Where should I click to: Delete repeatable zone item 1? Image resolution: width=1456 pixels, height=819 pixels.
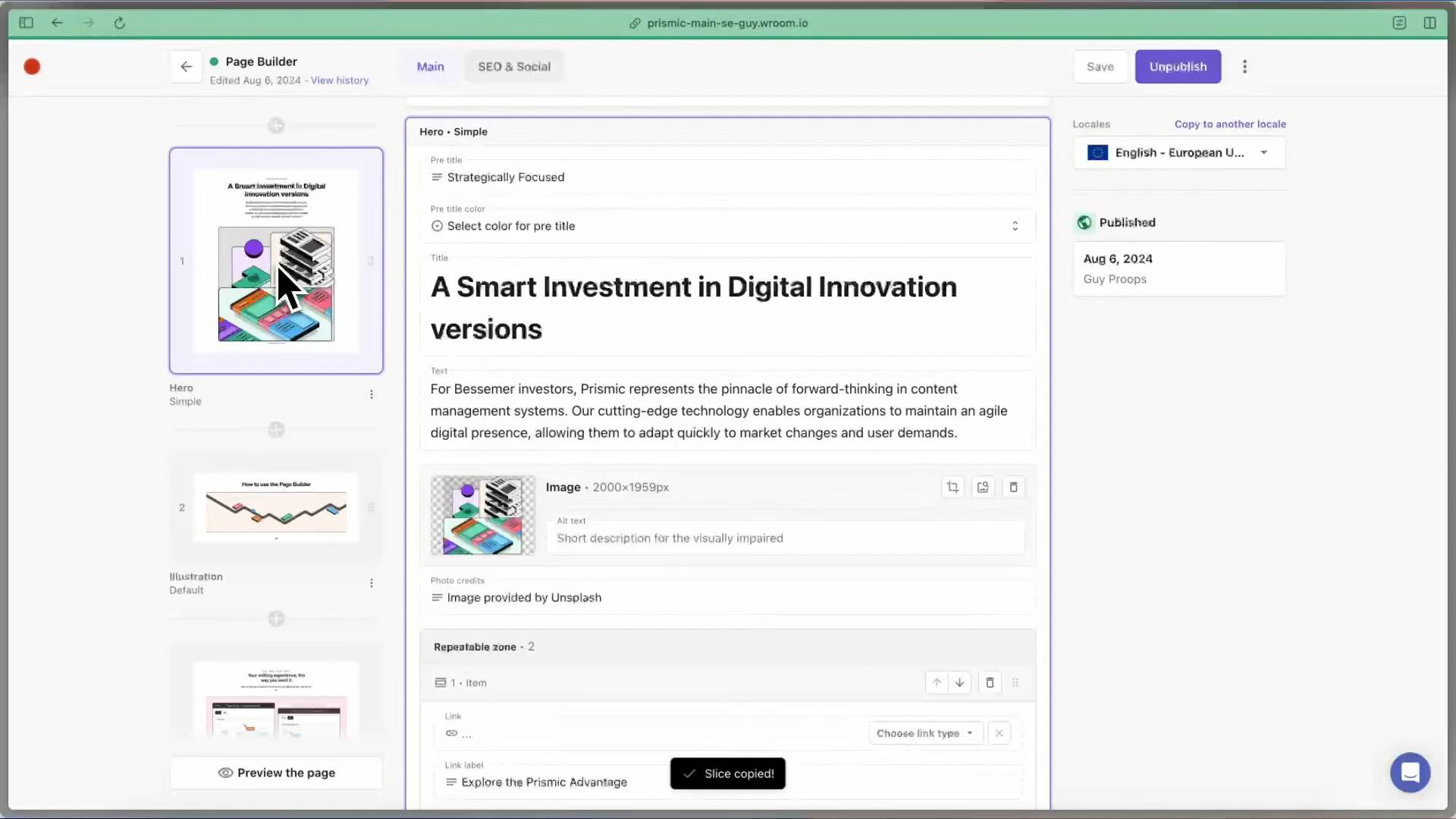[990, 682]
